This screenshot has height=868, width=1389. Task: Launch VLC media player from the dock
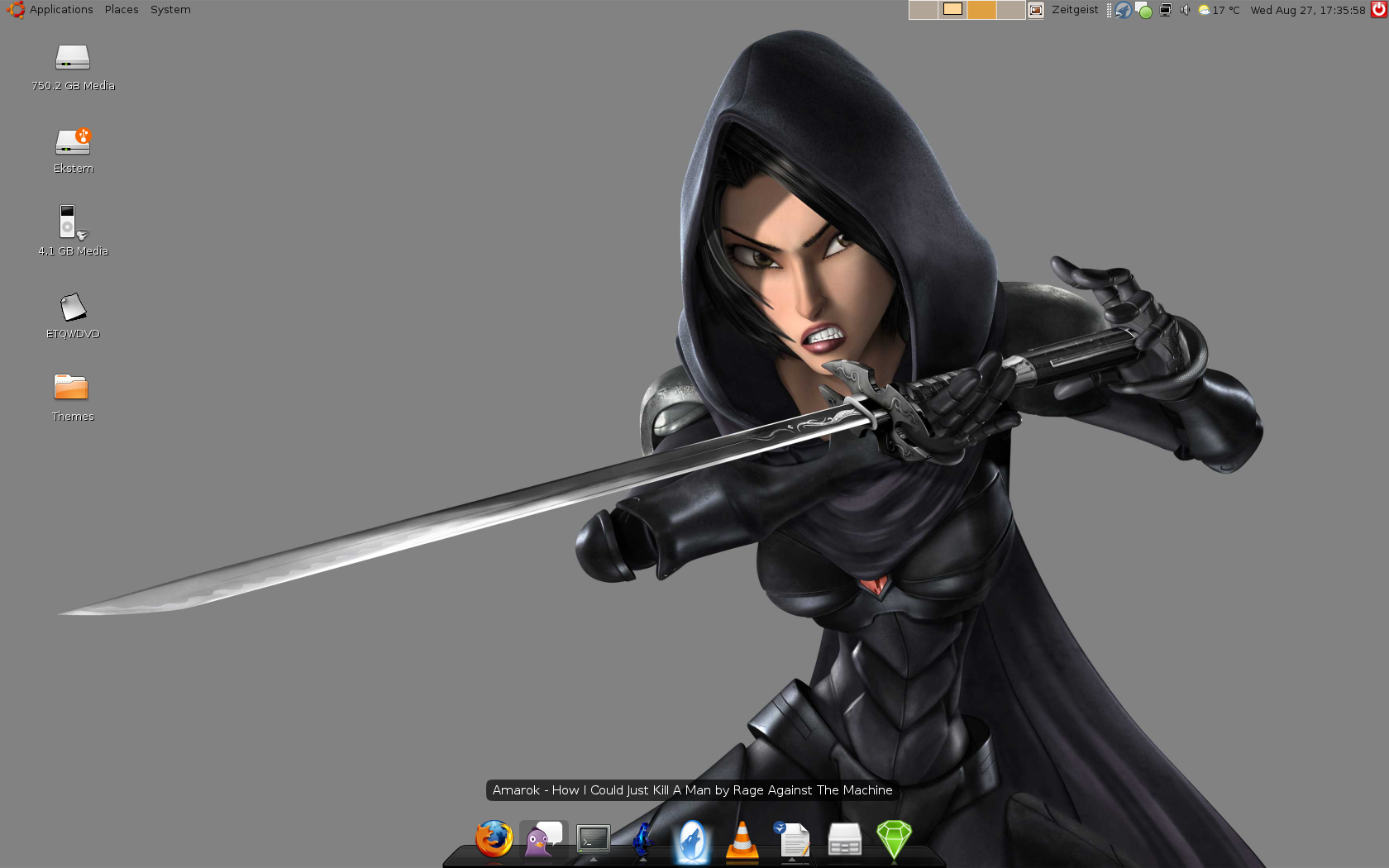click(x=742, y=841)
